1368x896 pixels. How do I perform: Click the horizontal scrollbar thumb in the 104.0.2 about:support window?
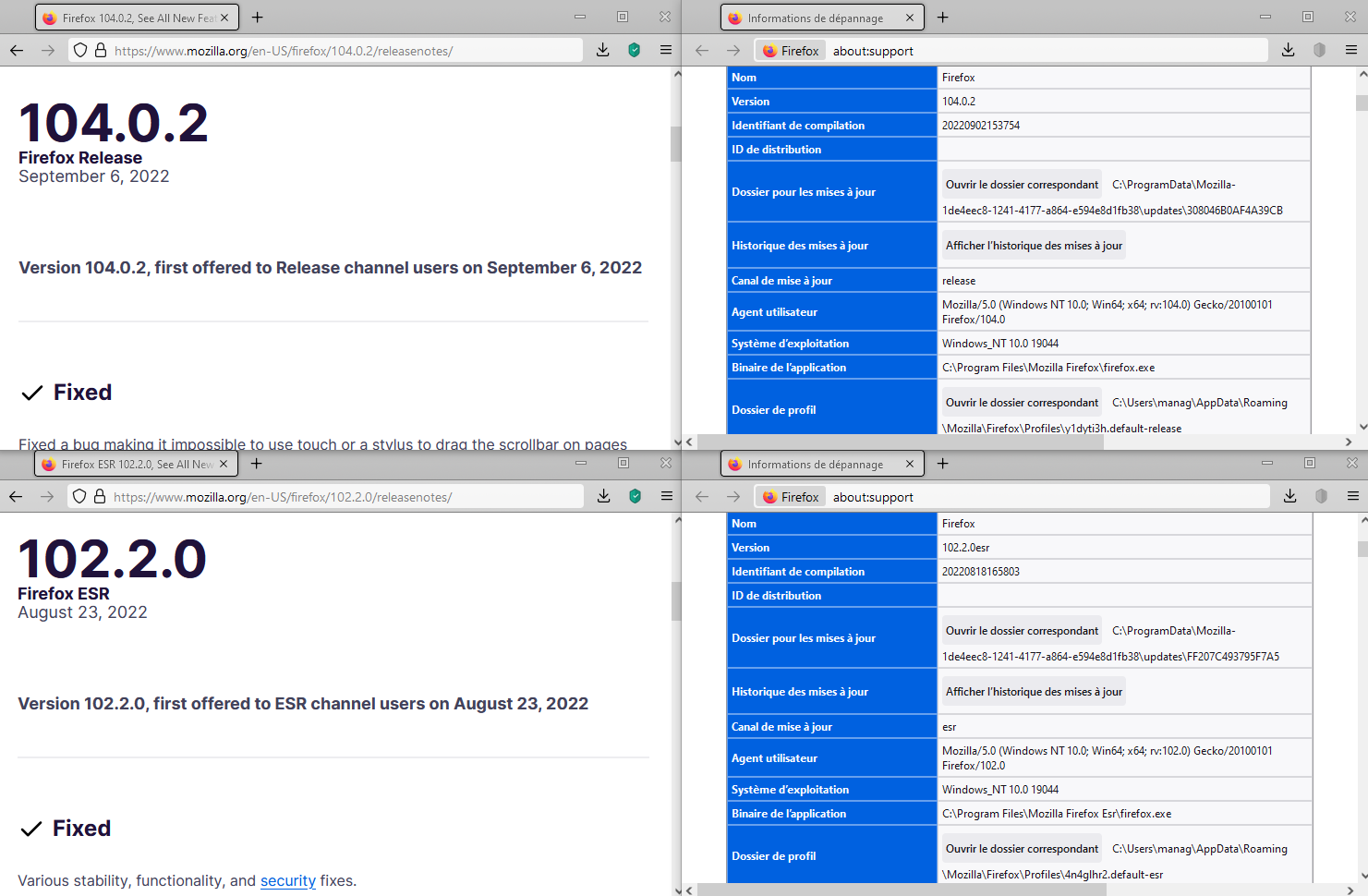coord(901,442)
